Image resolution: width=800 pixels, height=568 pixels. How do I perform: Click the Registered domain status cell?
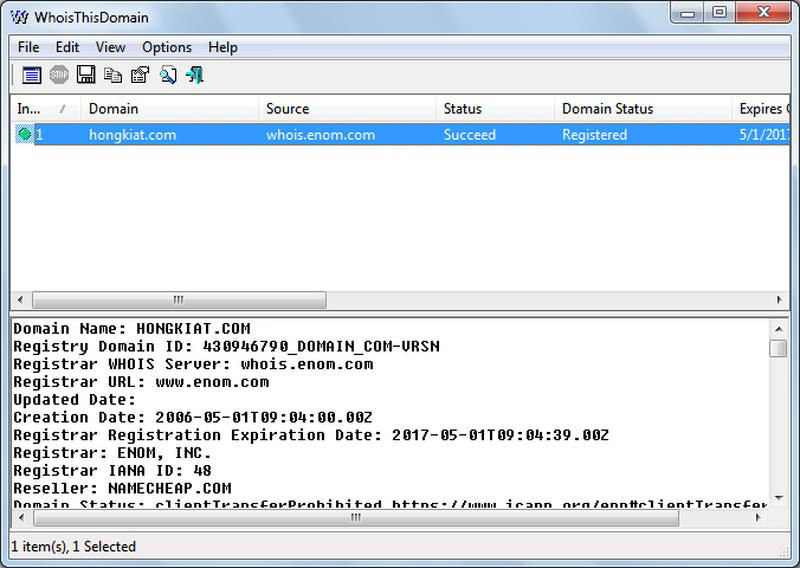594,135
